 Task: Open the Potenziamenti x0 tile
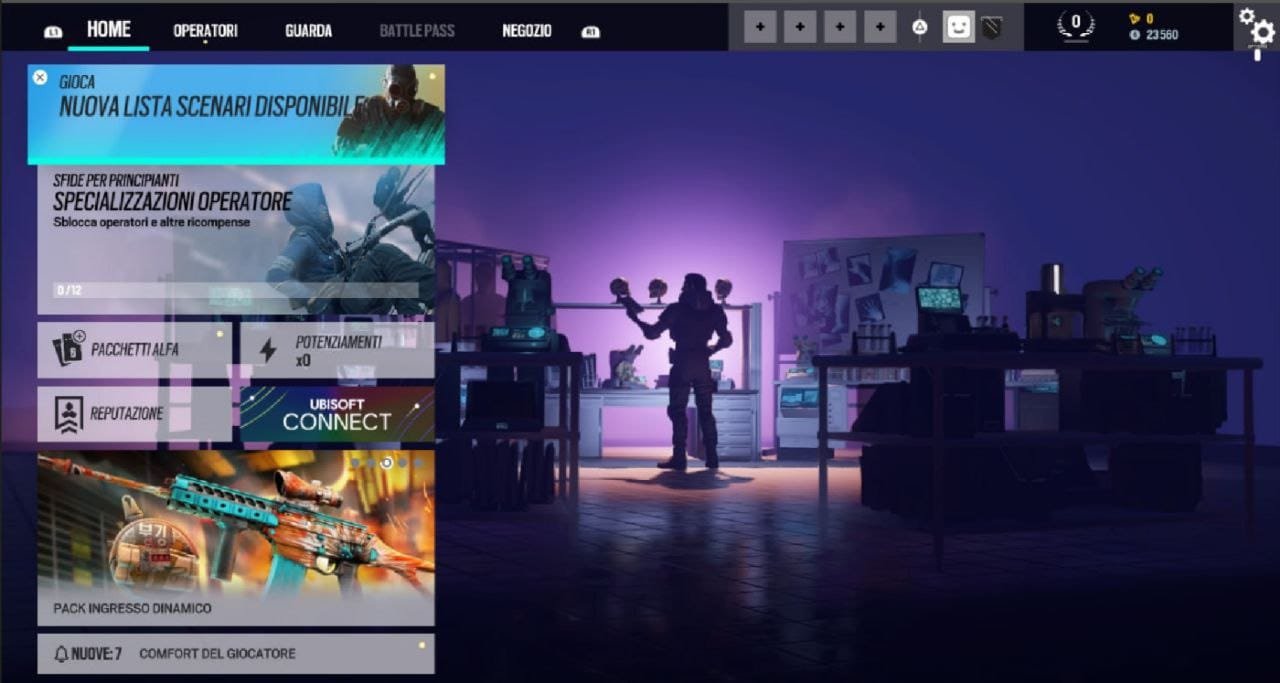pyautogui.click(x=337, y=350)
